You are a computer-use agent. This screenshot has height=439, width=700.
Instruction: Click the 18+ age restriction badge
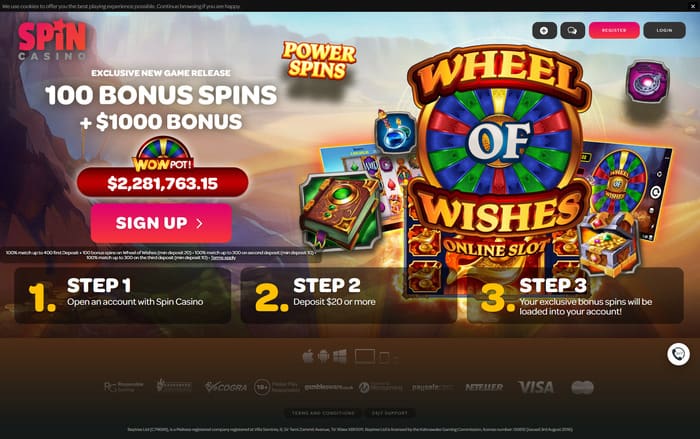(x=262, y=387)
